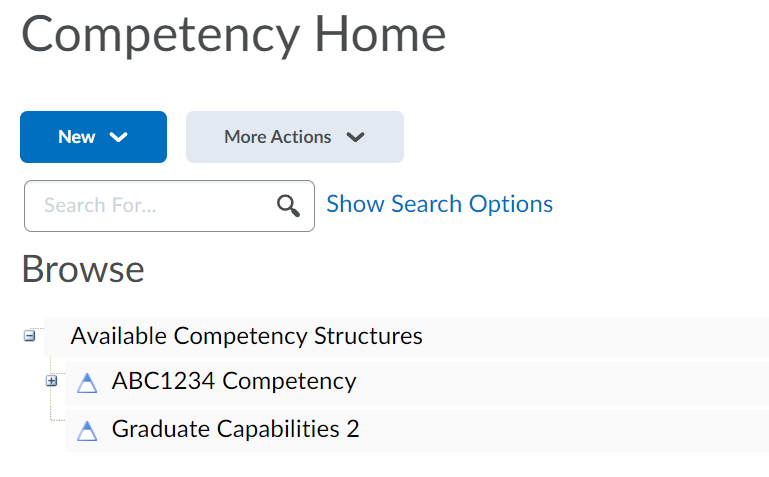Click the placeholder text in the search box
This screenshot has height=477, width=769.
pyautogui.click(x=100, y=205)
